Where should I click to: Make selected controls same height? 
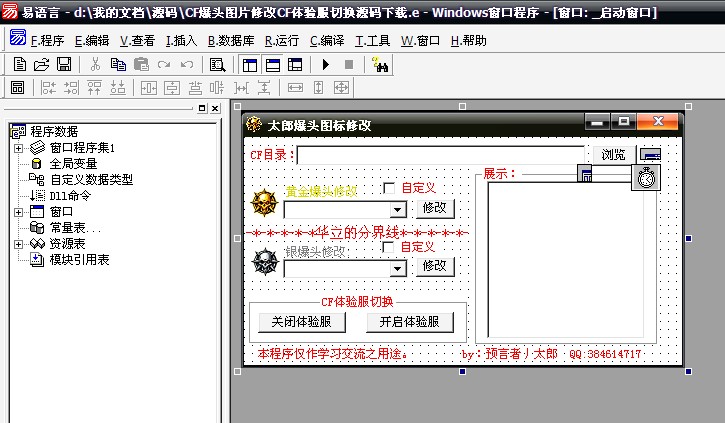pos(318,87)
